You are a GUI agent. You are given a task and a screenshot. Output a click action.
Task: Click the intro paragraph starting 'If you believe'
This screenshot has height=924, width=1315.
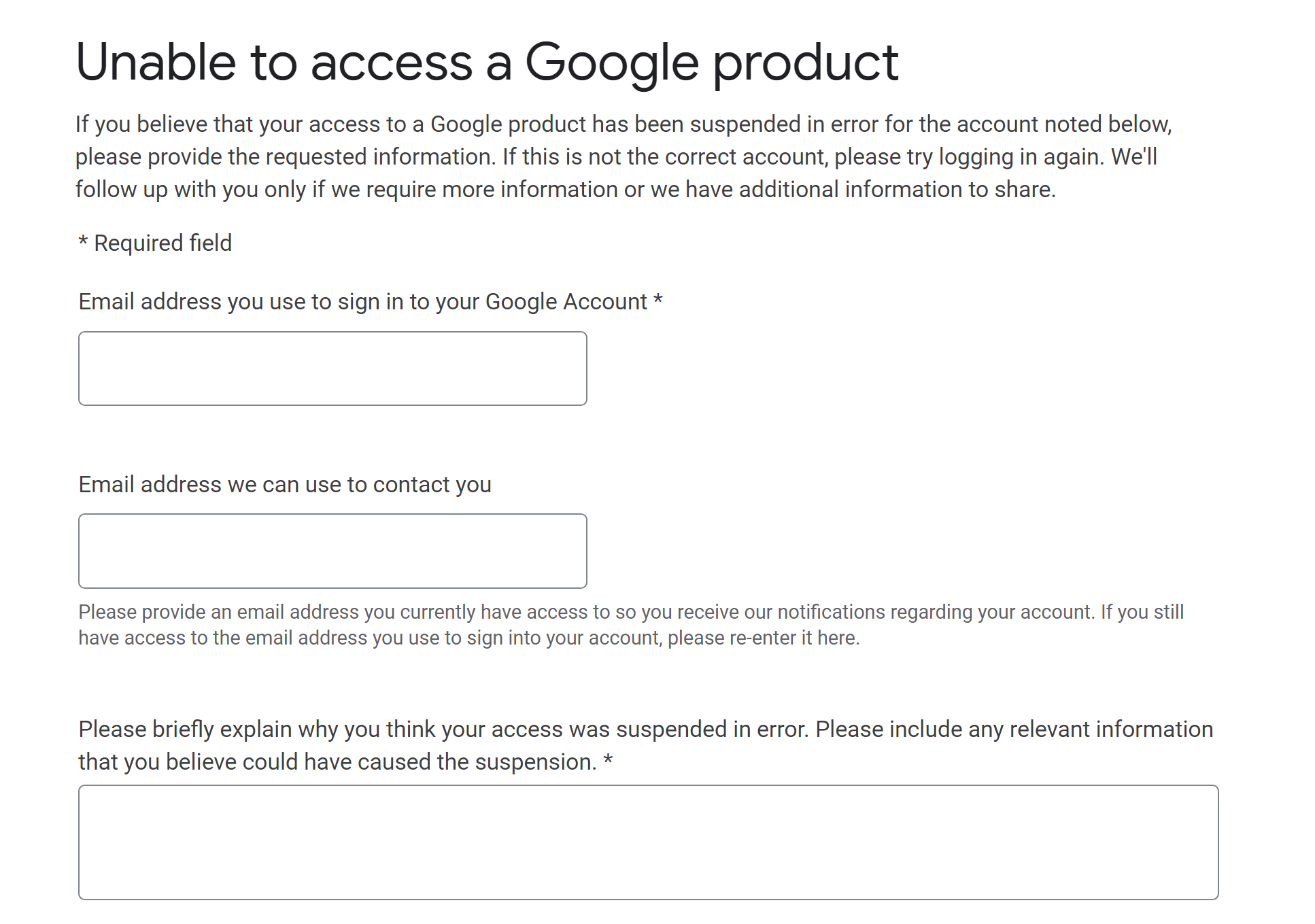tap(623, 156)
